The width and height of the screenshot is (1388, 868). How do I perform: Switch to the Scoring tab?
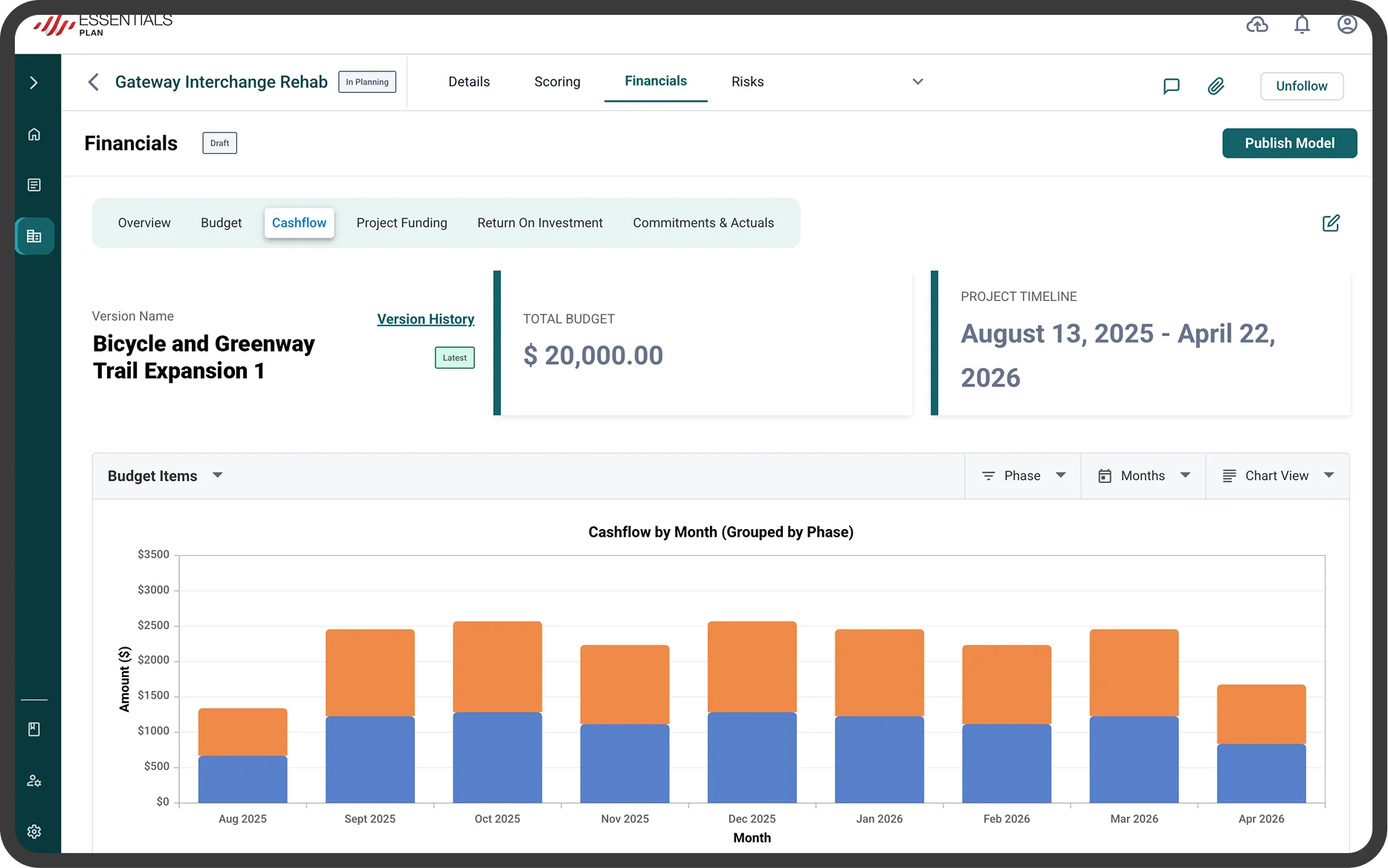[557, 82]
